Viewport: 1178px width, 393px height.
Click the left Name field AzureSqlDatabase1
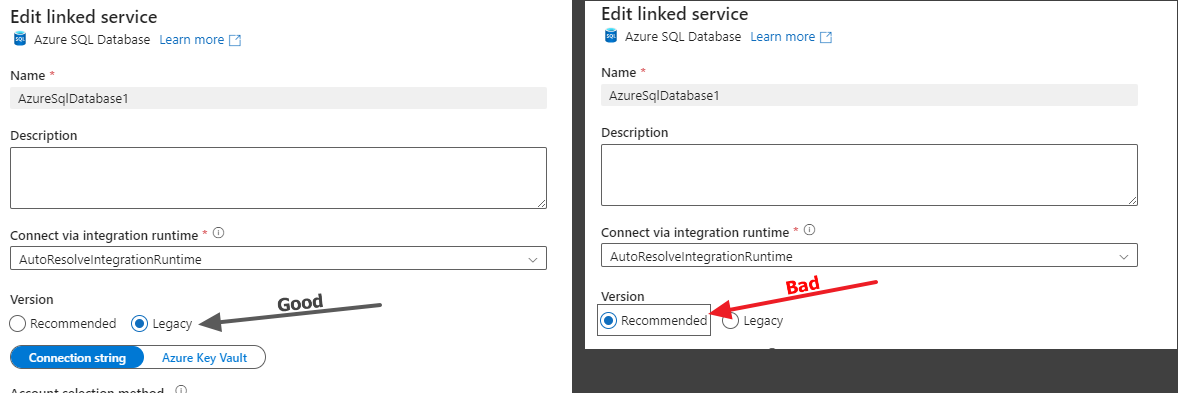click(x=278, y=98)
